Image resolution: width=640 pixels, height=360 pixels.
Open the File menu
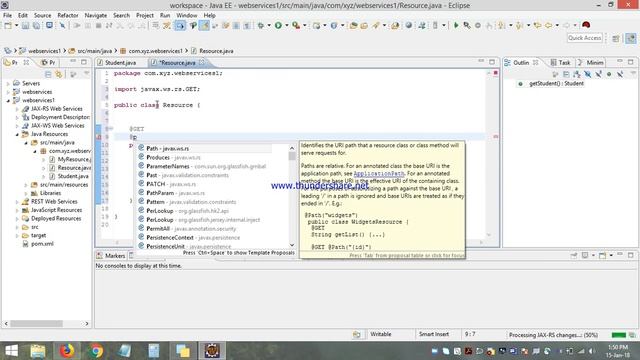point(7,16)
